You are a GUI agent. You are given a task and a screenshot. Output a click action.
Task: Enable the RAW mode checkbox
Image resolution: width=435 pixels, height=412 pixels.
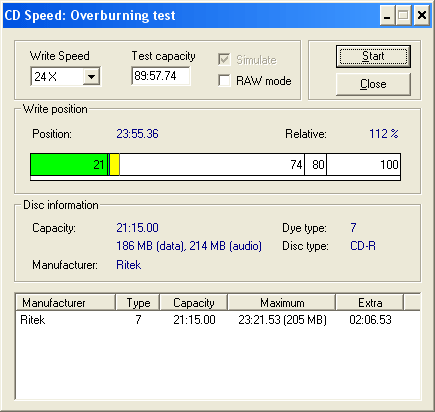224,80
